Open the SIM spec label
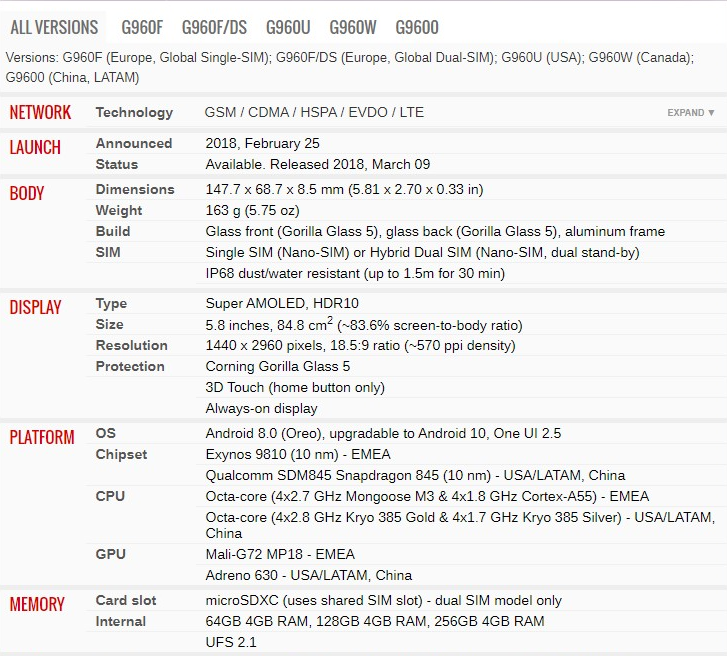Image resolution: width=727 pixels, height=656 pixels. point(108,252)
